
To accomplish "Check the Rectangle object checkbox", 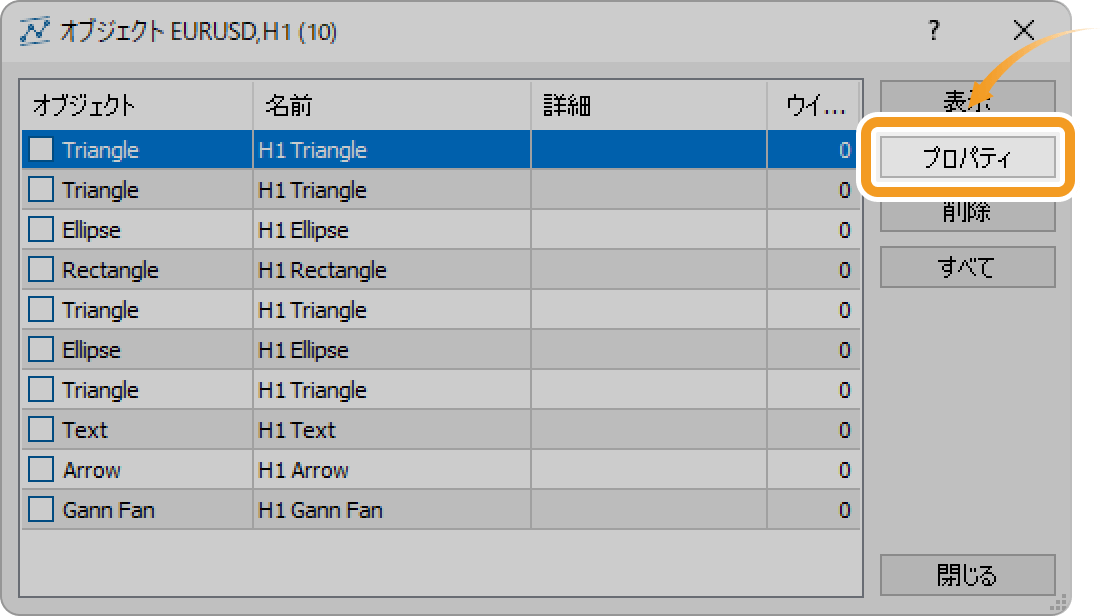I will pos(41,269).
